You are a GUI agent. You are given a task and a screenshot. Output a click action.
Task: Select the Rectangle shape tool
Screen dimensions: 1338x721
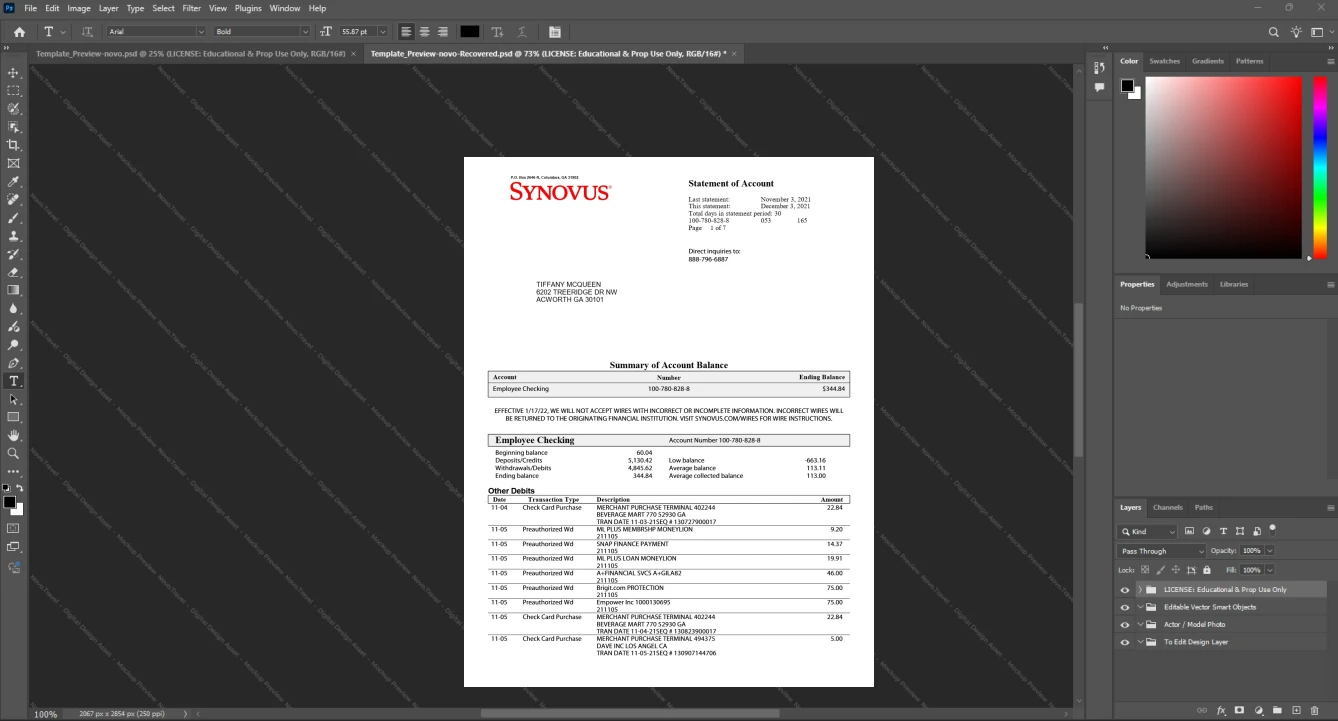(14, 417)
